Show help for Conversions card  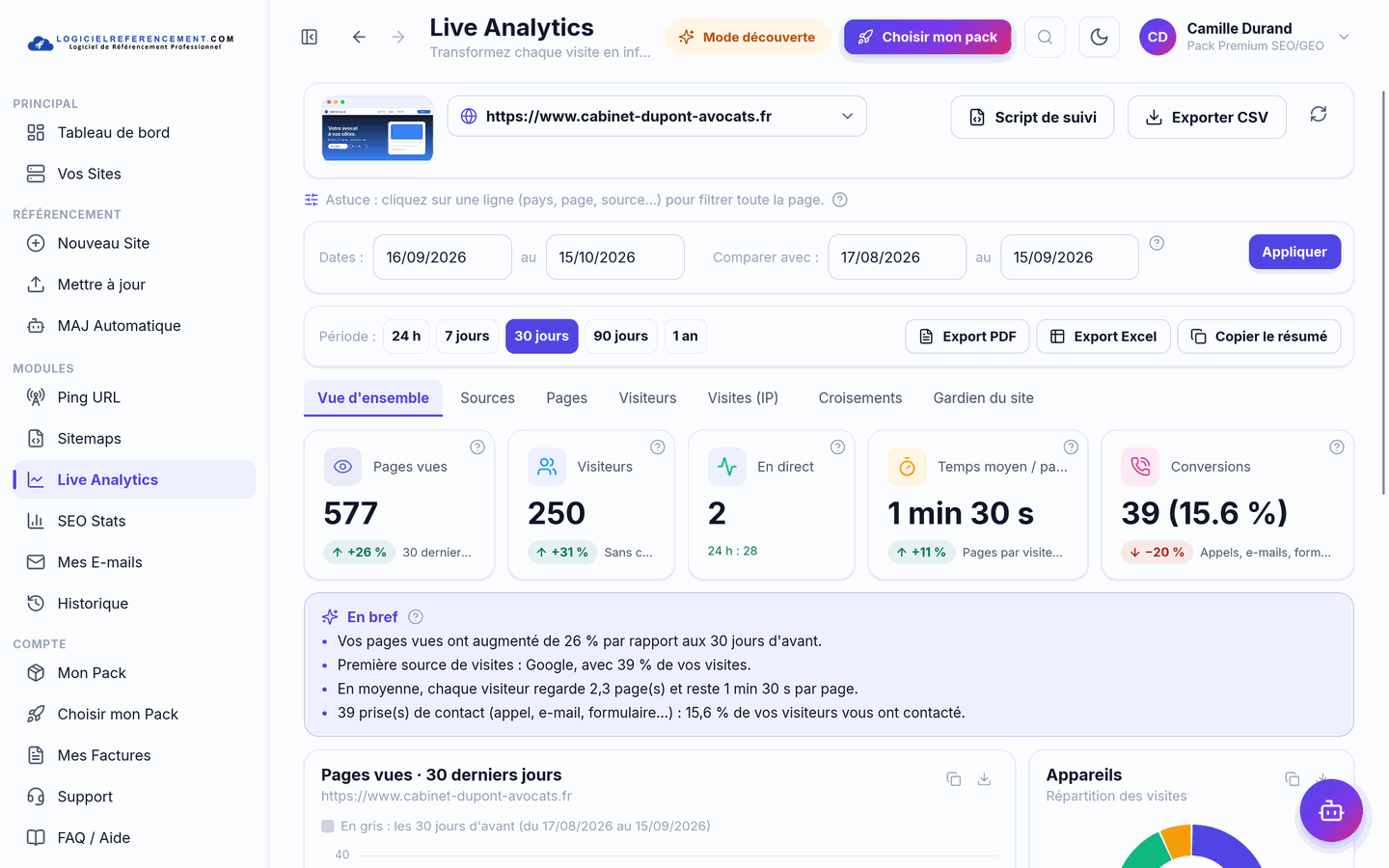click(1337, 447)
